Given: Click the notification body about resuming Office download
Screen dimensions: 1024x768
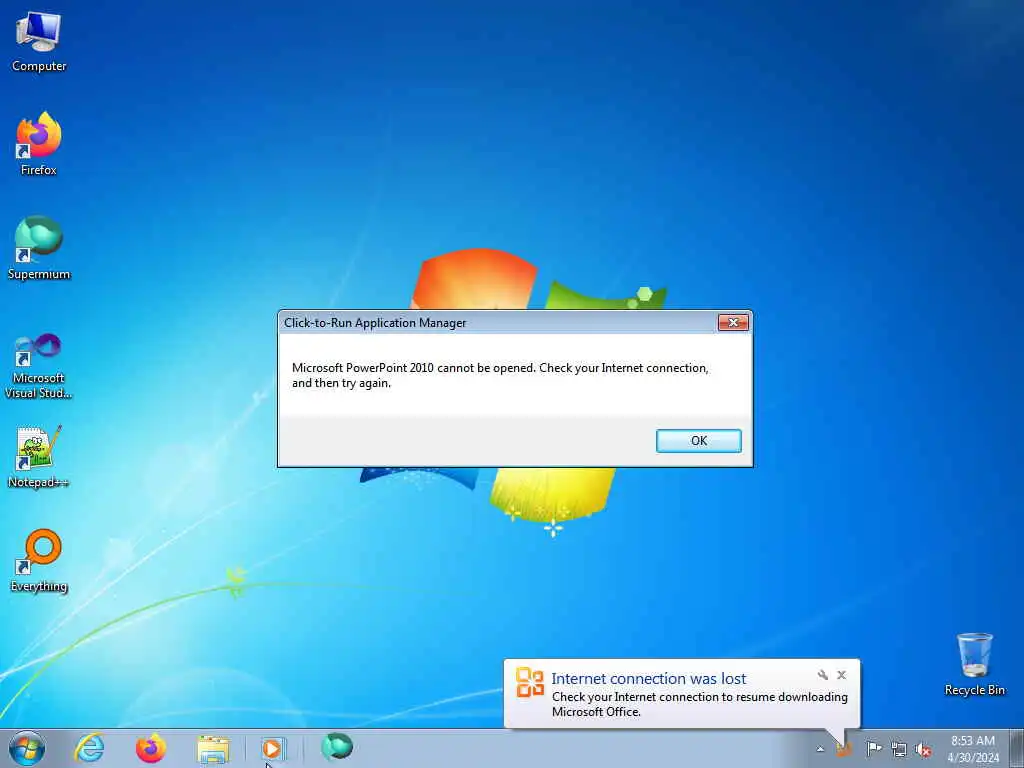Looking at the screenshot, I should (x=699, y=704).
